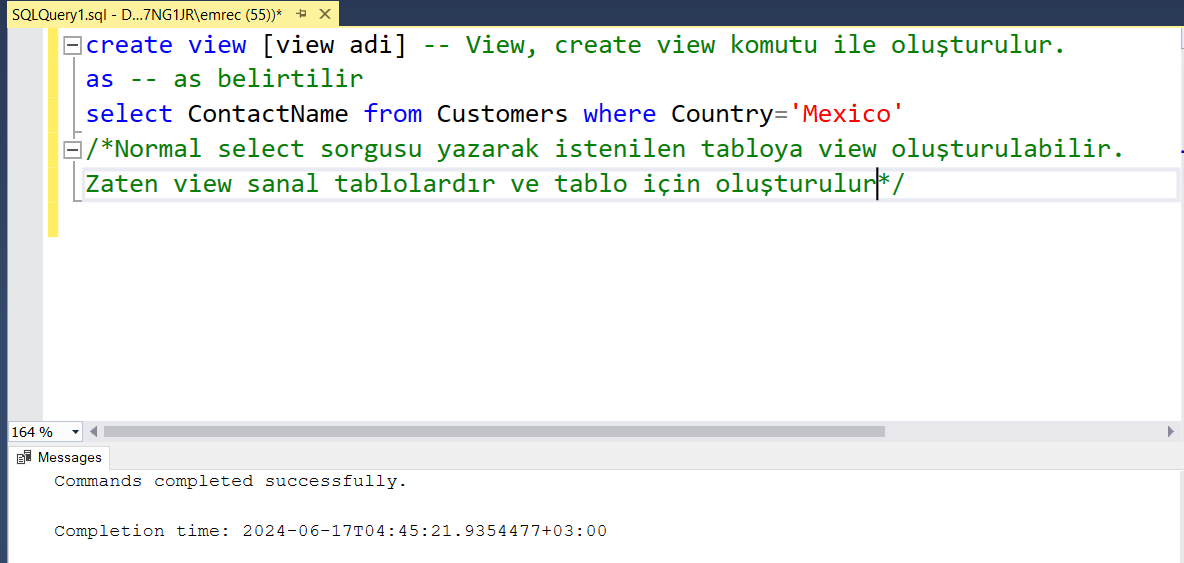
Task: Click the comment line starting 'Normal select sorgusu'
Action: click(x=605, y=149)
